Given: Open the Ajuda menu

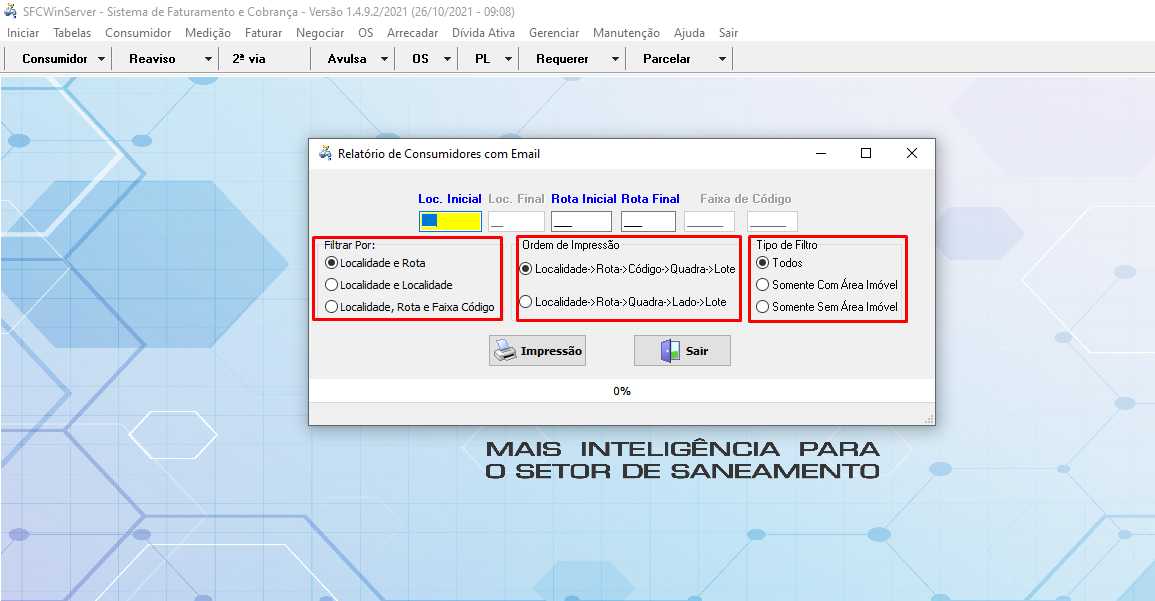Looking at the screenshot, I should 688,32.
